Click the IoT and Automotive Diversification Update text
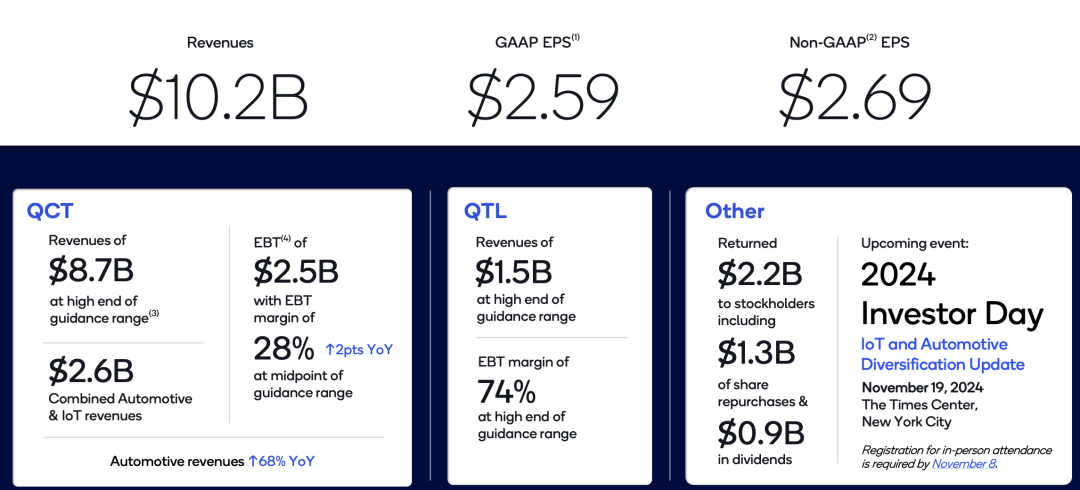The height and width of the screenshot is (490, 1080). [x=943, y=354]
